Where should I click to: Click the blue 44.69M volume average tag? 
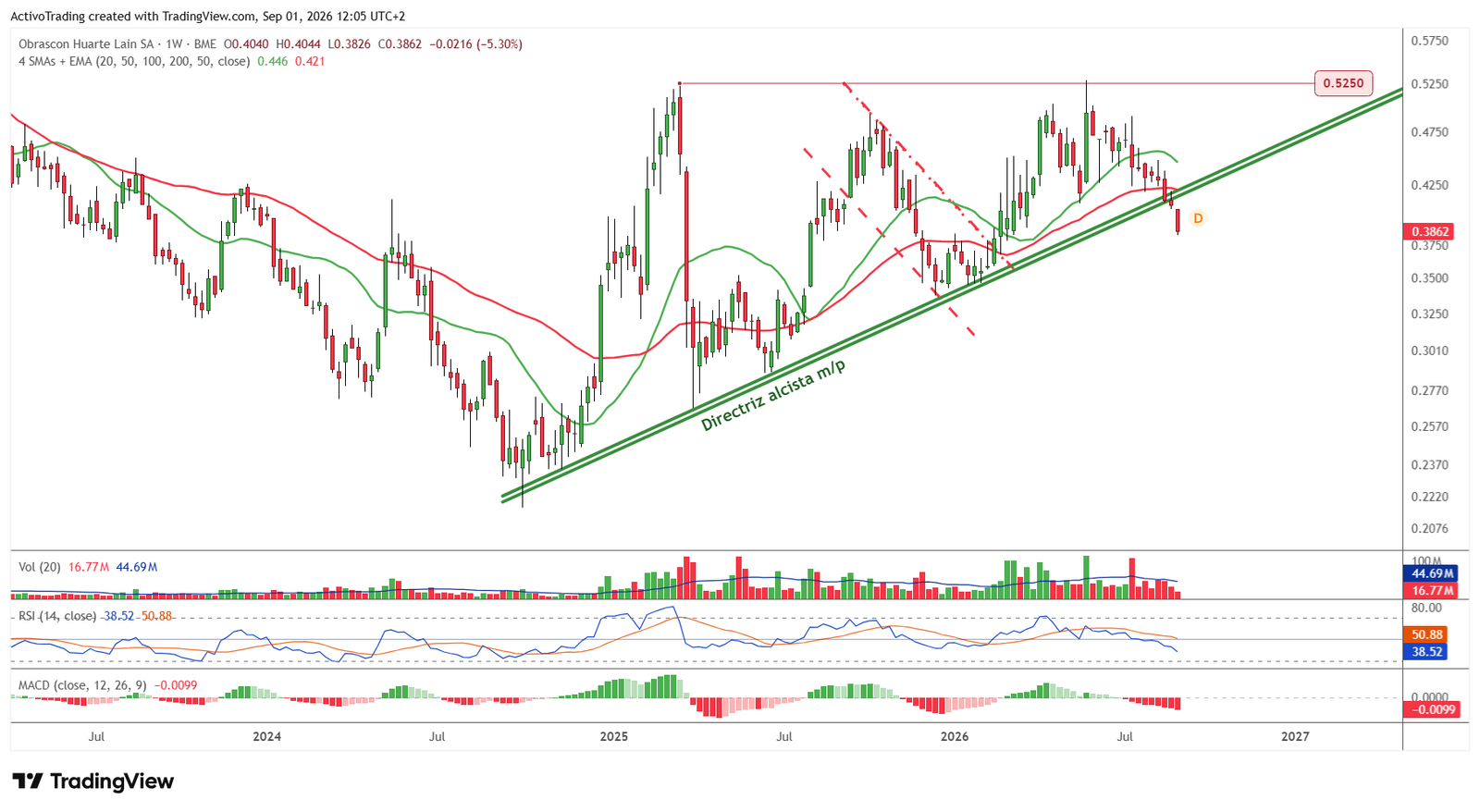[x=1431, y=573]
